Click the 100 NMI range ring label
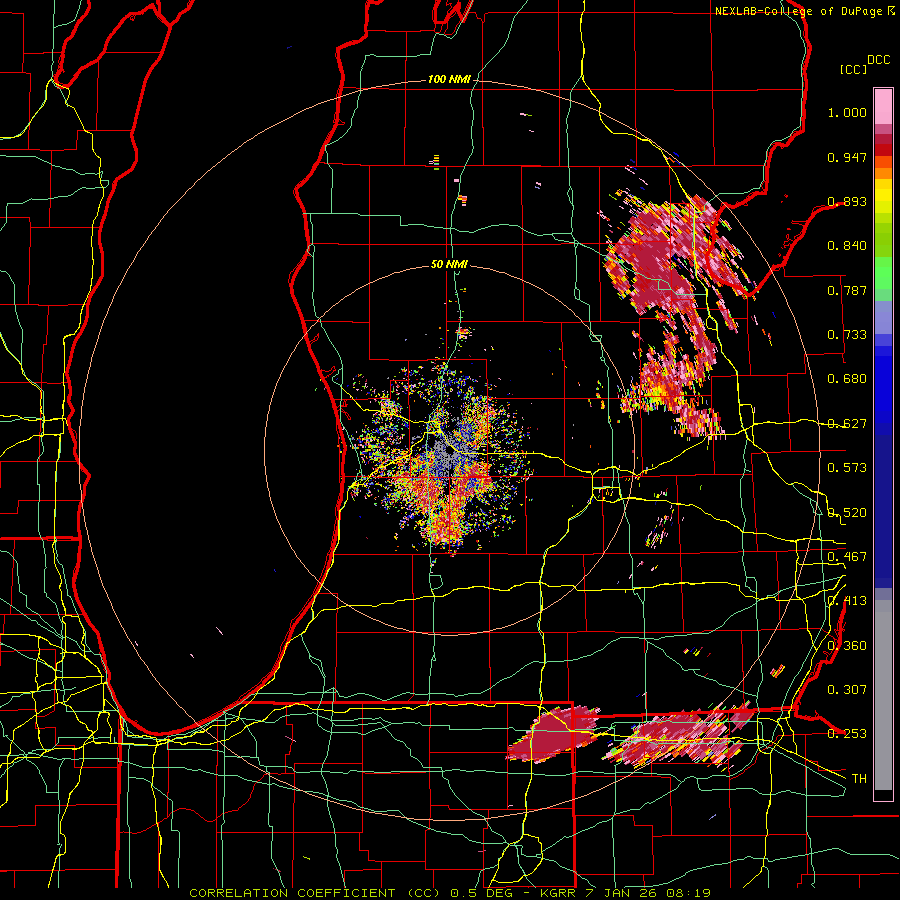This screenshot has height=900, width=900. (x=449, y=79)
